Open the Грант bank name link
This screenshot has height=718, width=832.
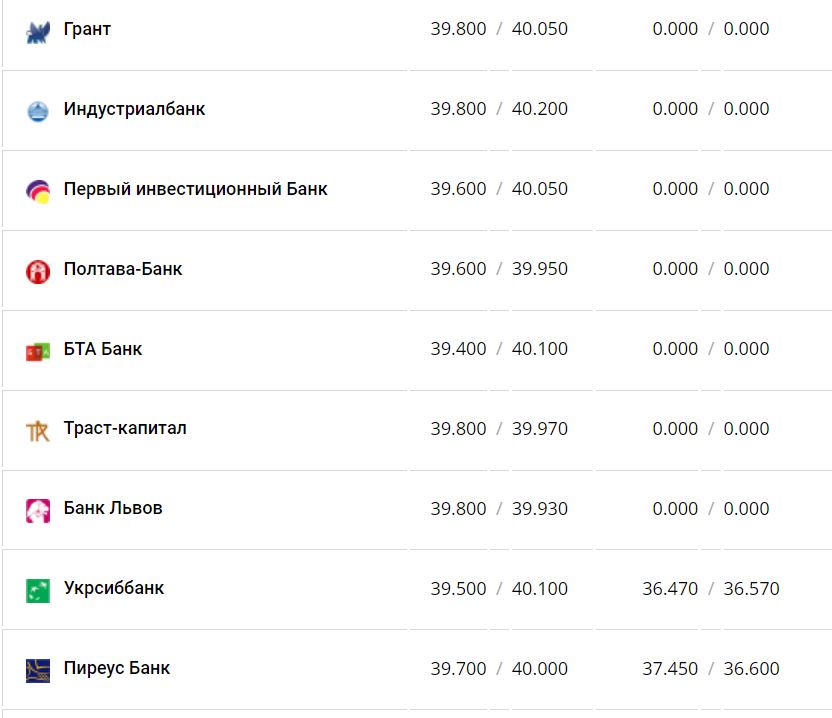click(87, 29)
